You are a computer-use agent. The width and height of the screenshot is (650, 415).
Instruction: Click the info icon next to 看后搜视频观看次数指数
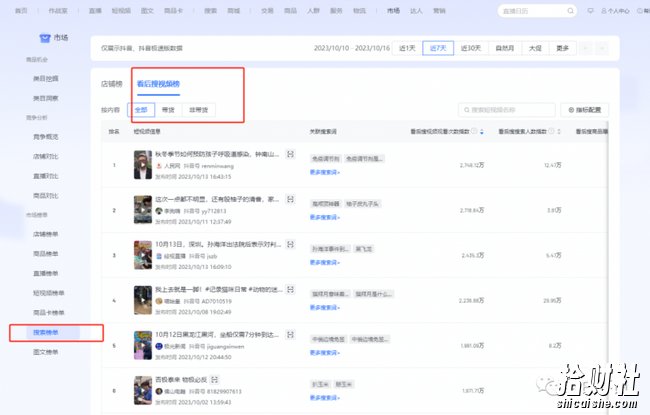point(474,131)
